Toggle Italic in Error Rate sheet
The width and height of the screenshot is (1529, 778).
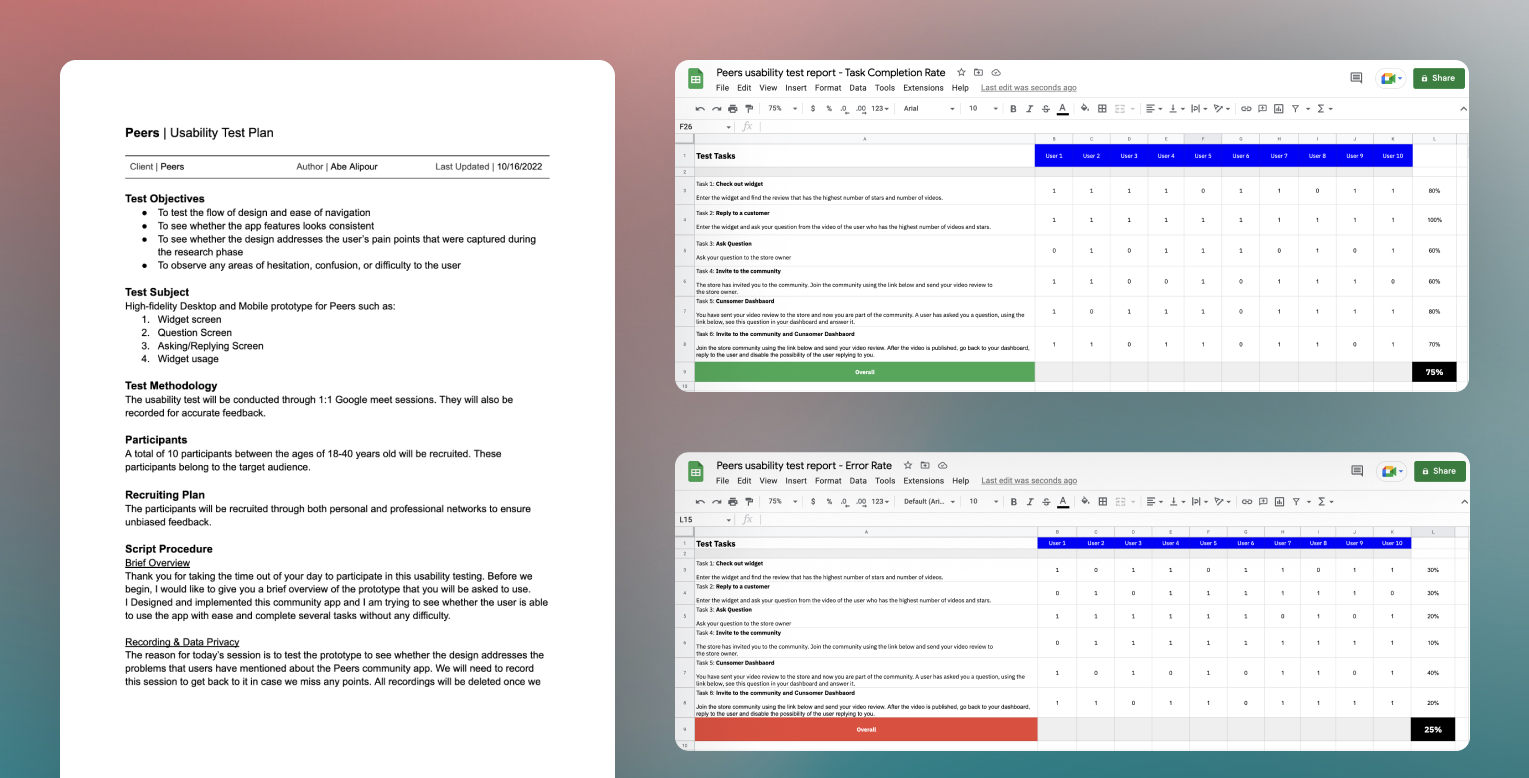coord(1030,501)
